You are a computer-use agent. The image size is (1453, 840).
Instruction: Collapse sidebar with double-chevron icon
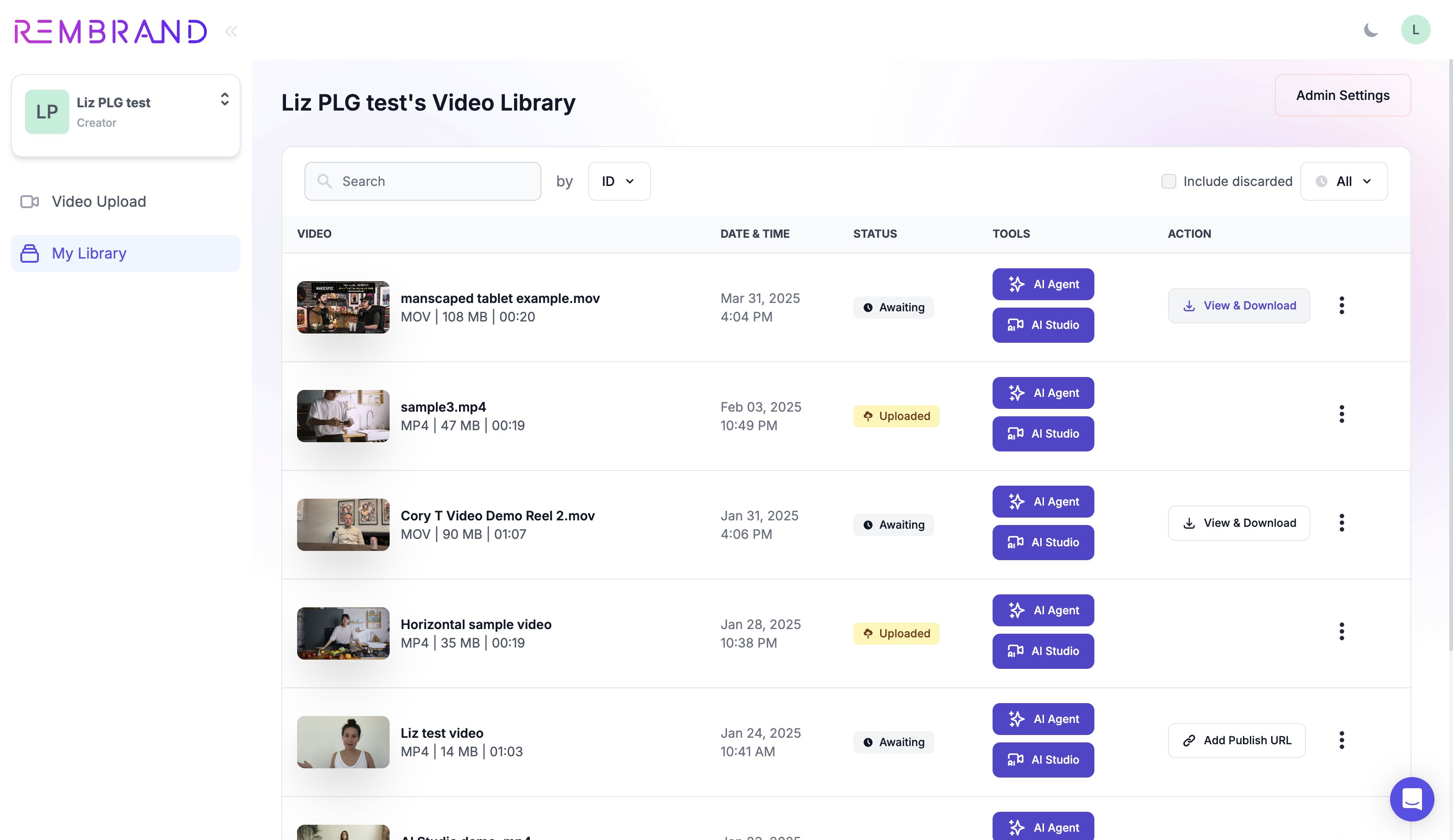click(x=231, y=31)
